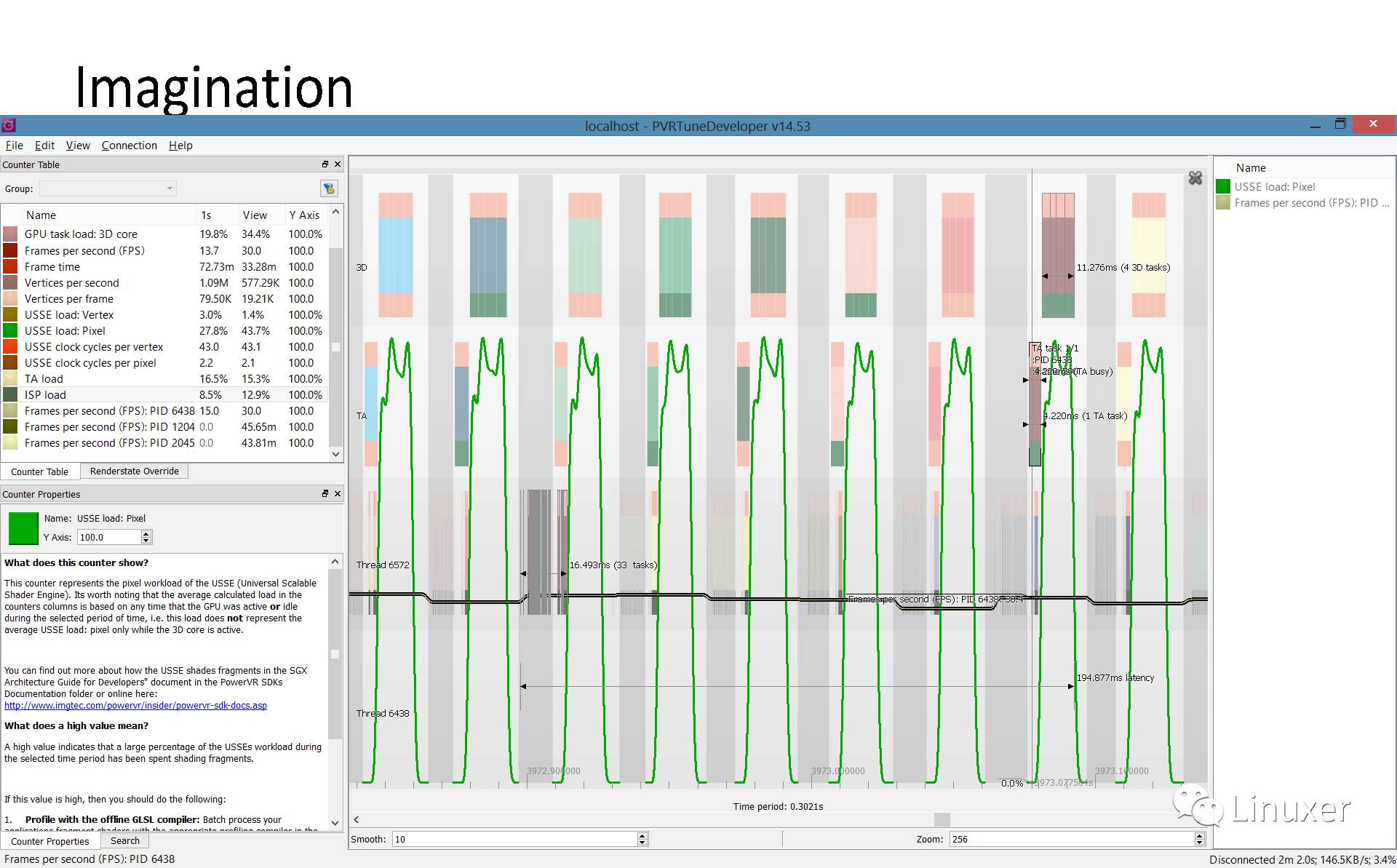Click the counter group filter icon button
Screen dimensions: 1397x868
click(329, 188)
